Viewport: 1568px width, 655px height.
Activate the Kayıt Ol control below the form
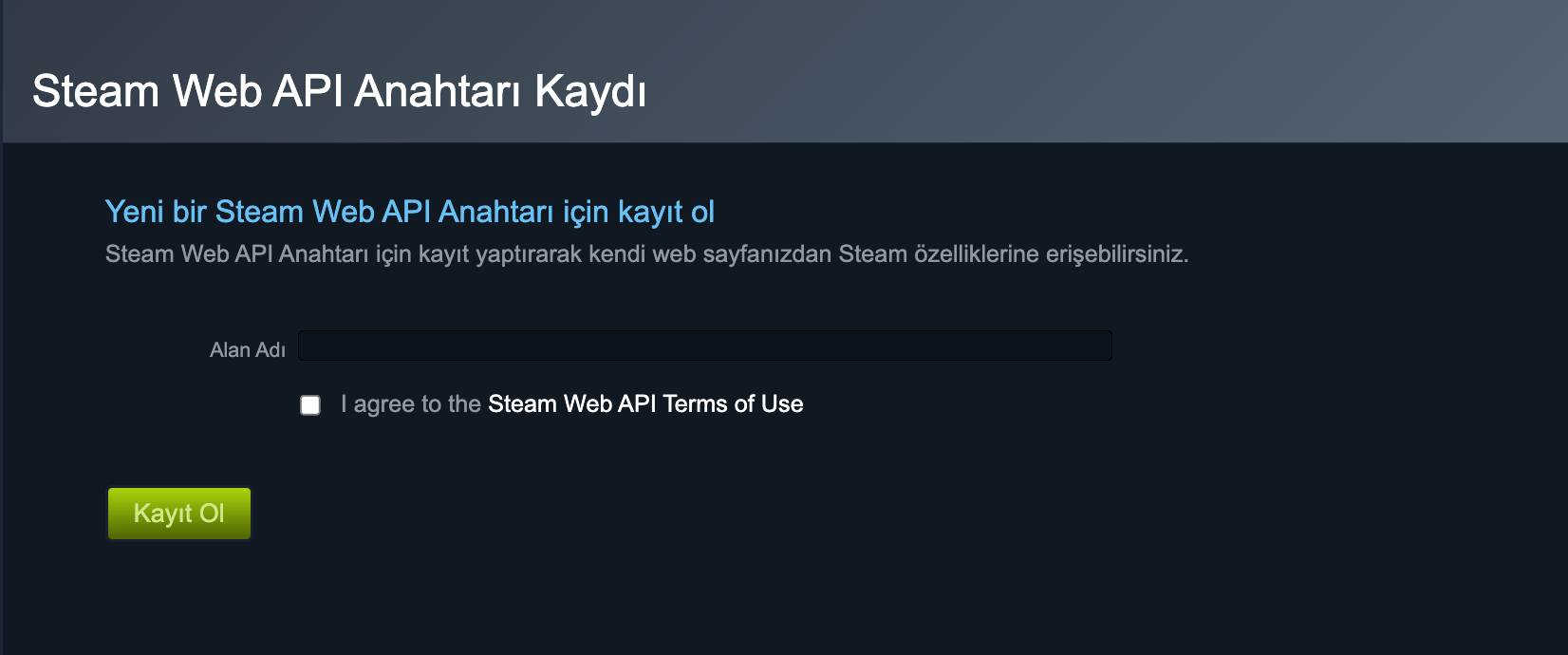[178, 513]
